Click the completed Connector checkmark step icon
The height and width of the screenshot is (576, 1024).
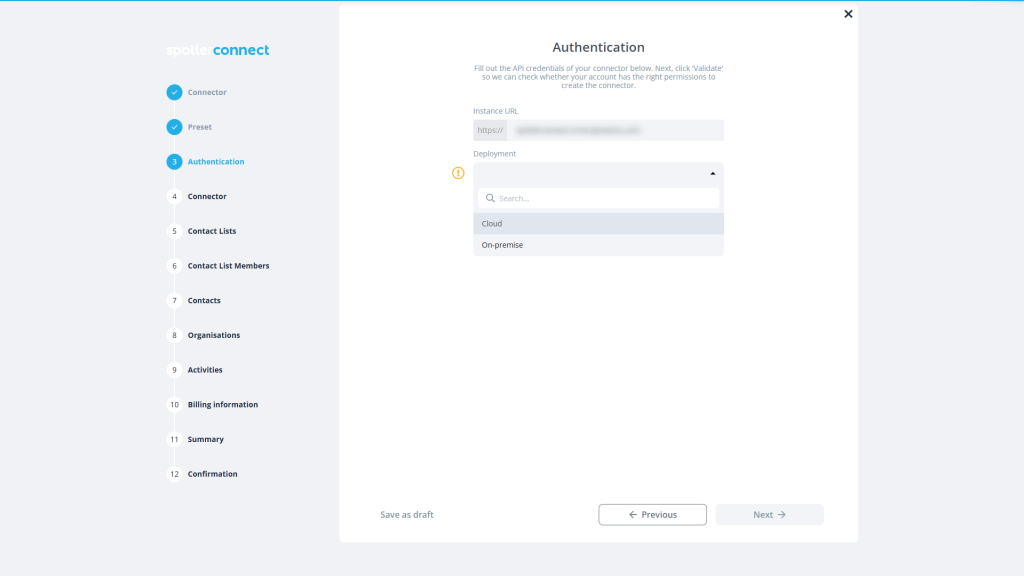click(174, 92)
